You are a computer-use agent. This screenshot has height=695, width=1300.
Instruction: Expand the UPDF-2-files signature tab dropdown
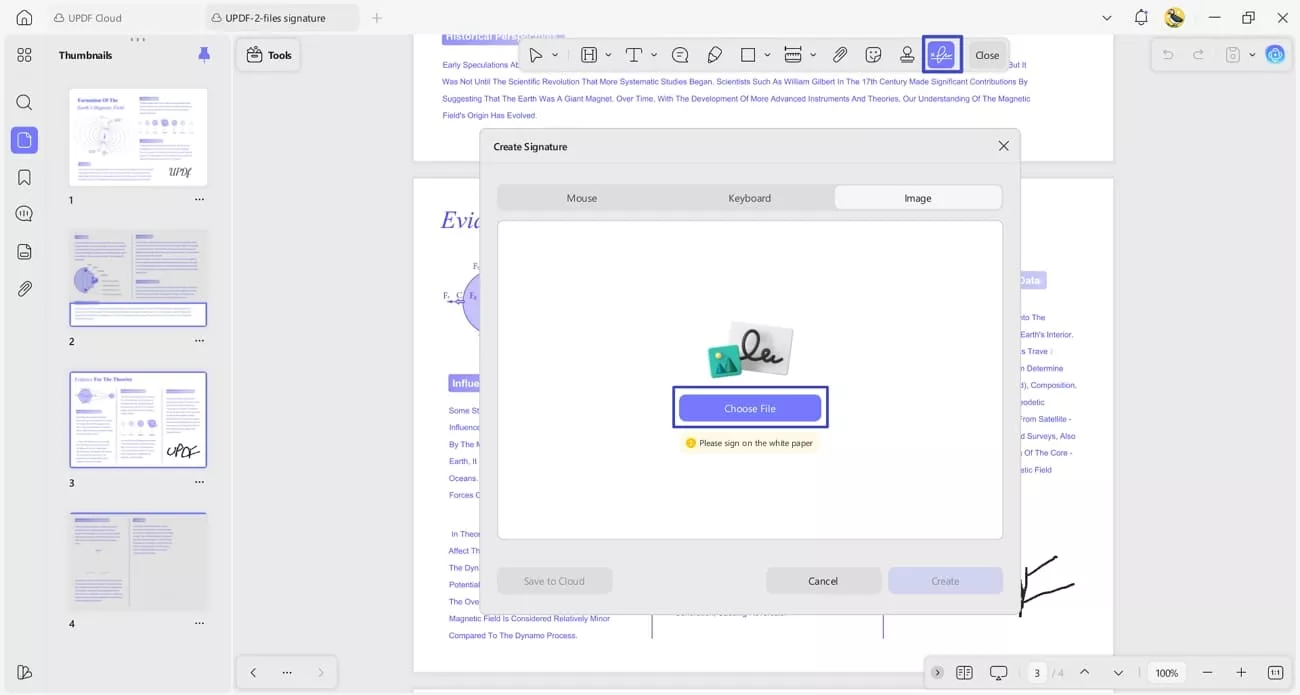(x=1106, y=17)
